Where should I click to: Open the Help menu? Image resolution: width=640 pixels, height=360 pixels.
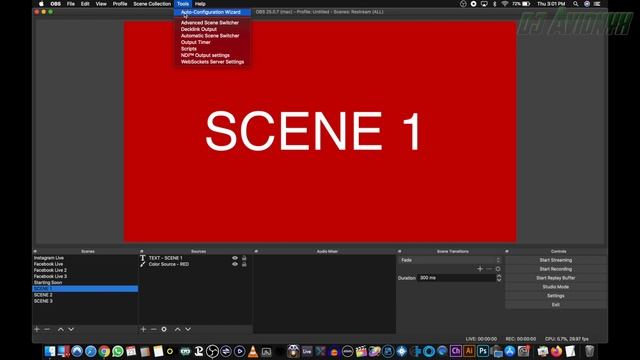(x=200, y=4)
